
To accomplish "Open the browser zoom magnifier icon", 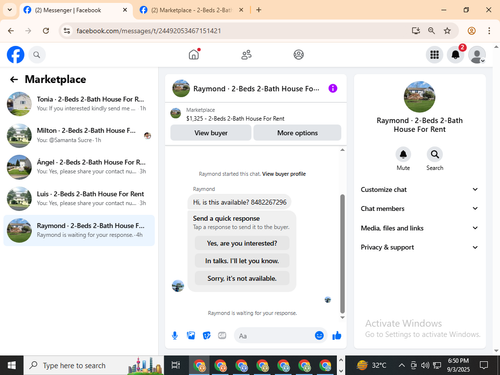I will pyautogui.click(x=431, y=31).
